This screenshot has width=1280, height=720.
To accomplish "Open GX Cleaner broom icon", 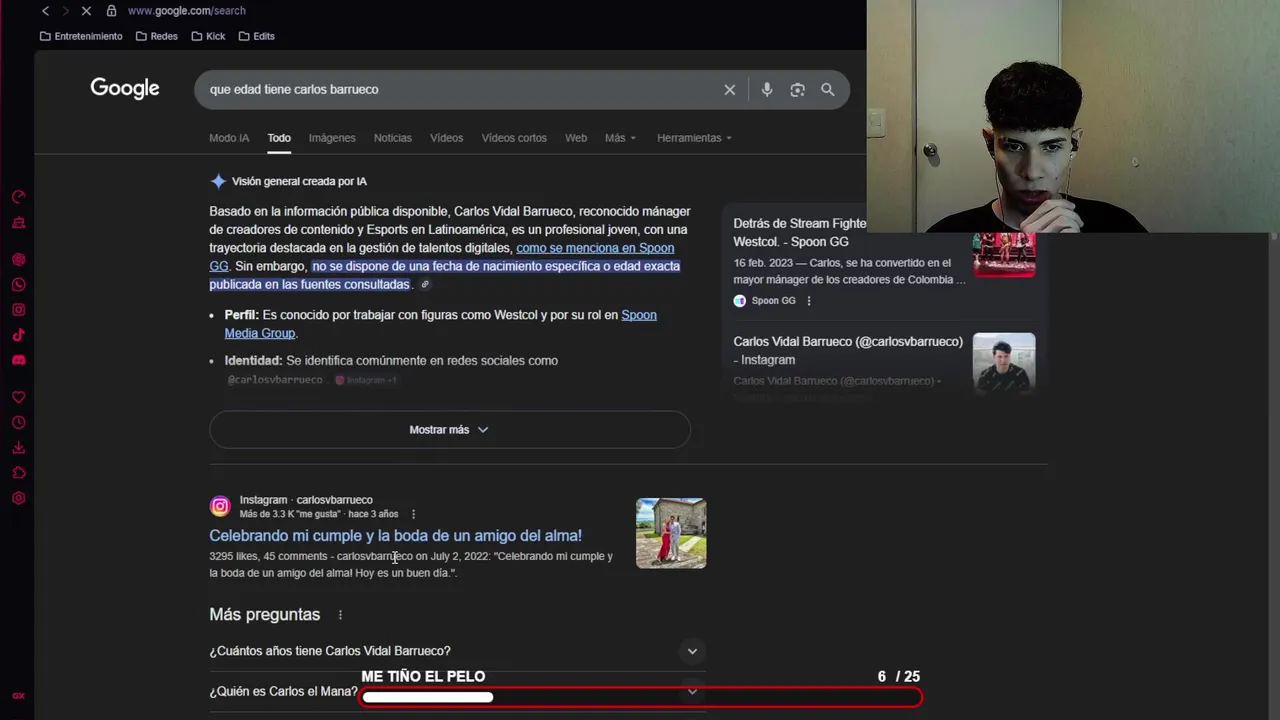I will pyautogui.click(x=18, y=223).
